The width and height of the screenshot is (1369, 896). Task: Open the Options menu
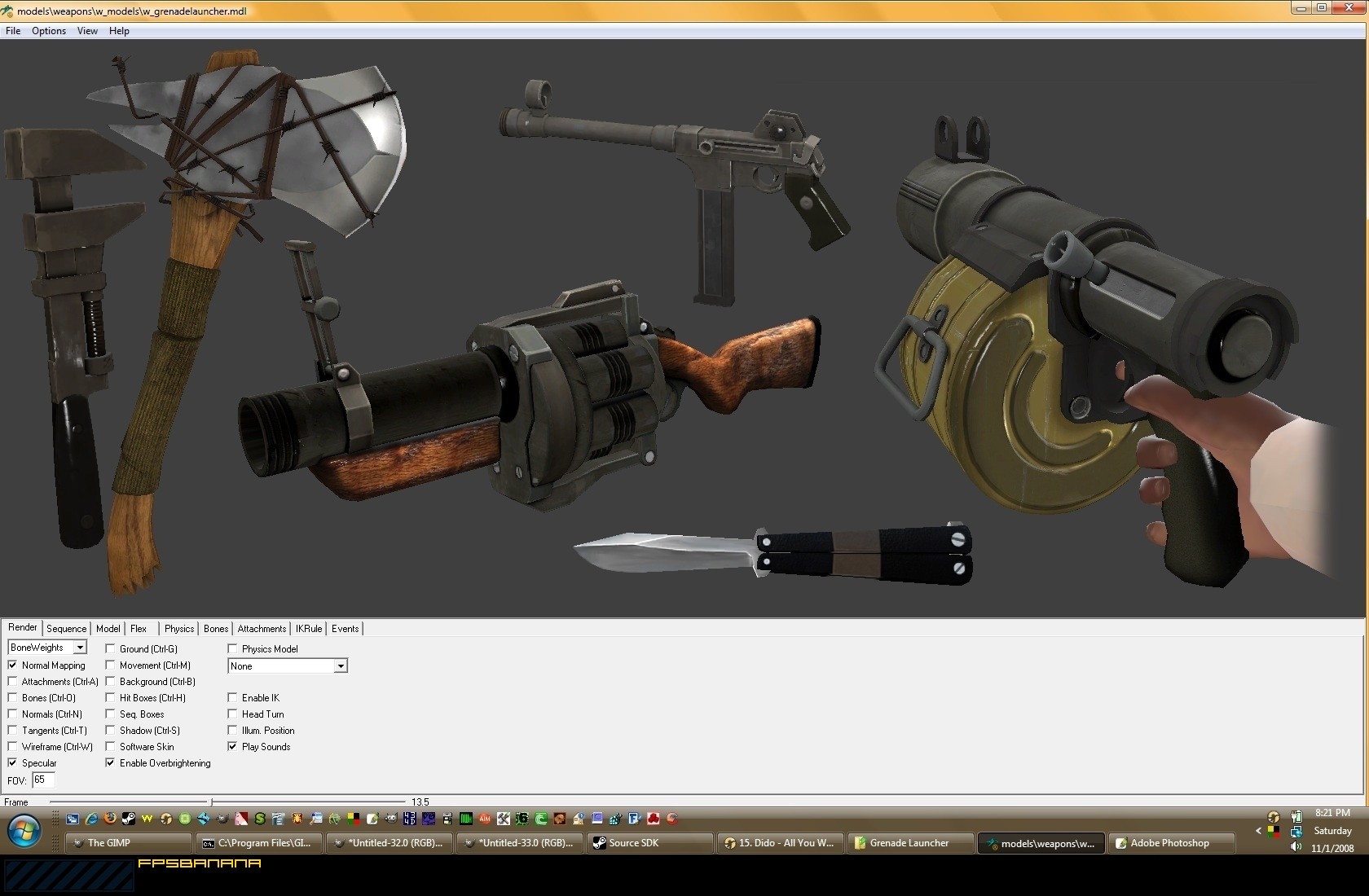coord(49,31)
